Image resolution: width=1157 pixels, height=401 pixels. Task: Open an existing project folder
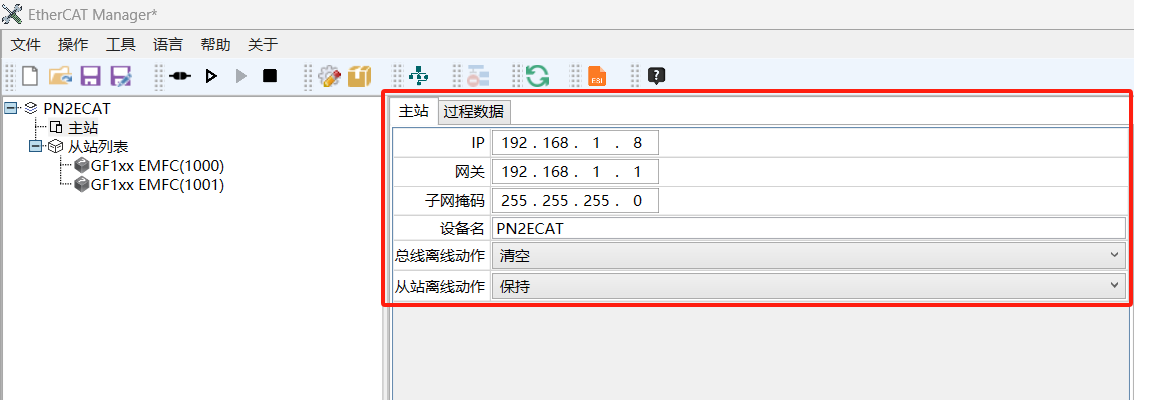(61, 75)
